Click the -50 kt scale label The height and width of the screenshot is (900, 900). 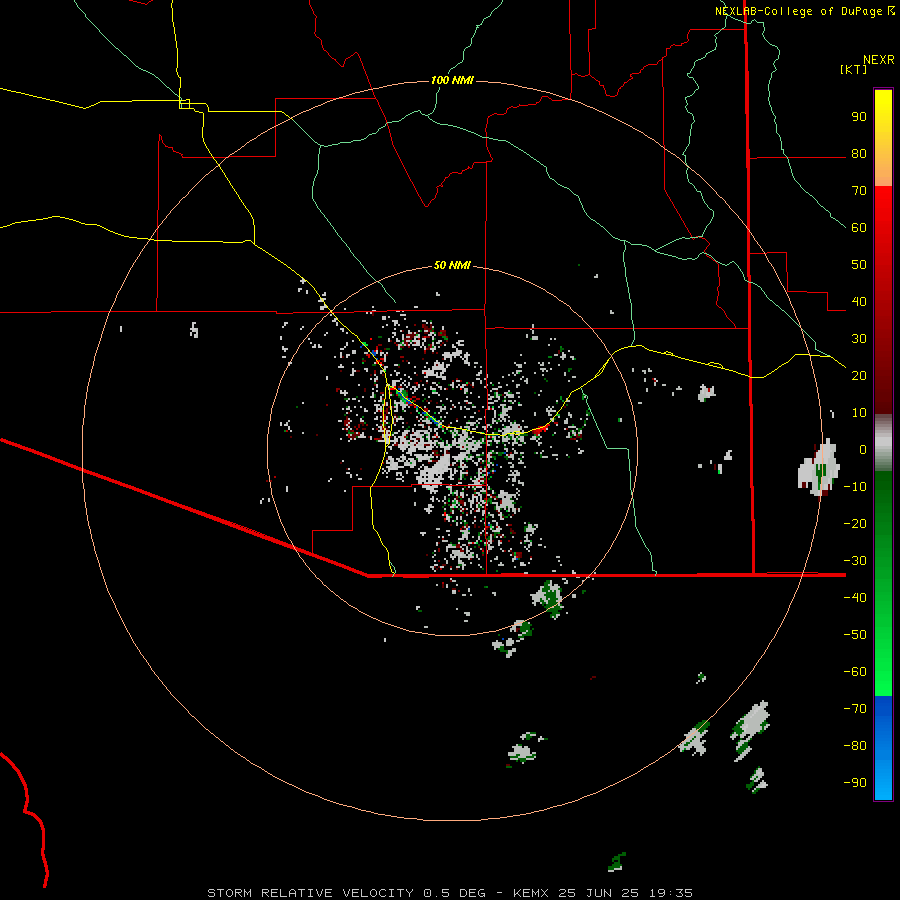point(855,635)
